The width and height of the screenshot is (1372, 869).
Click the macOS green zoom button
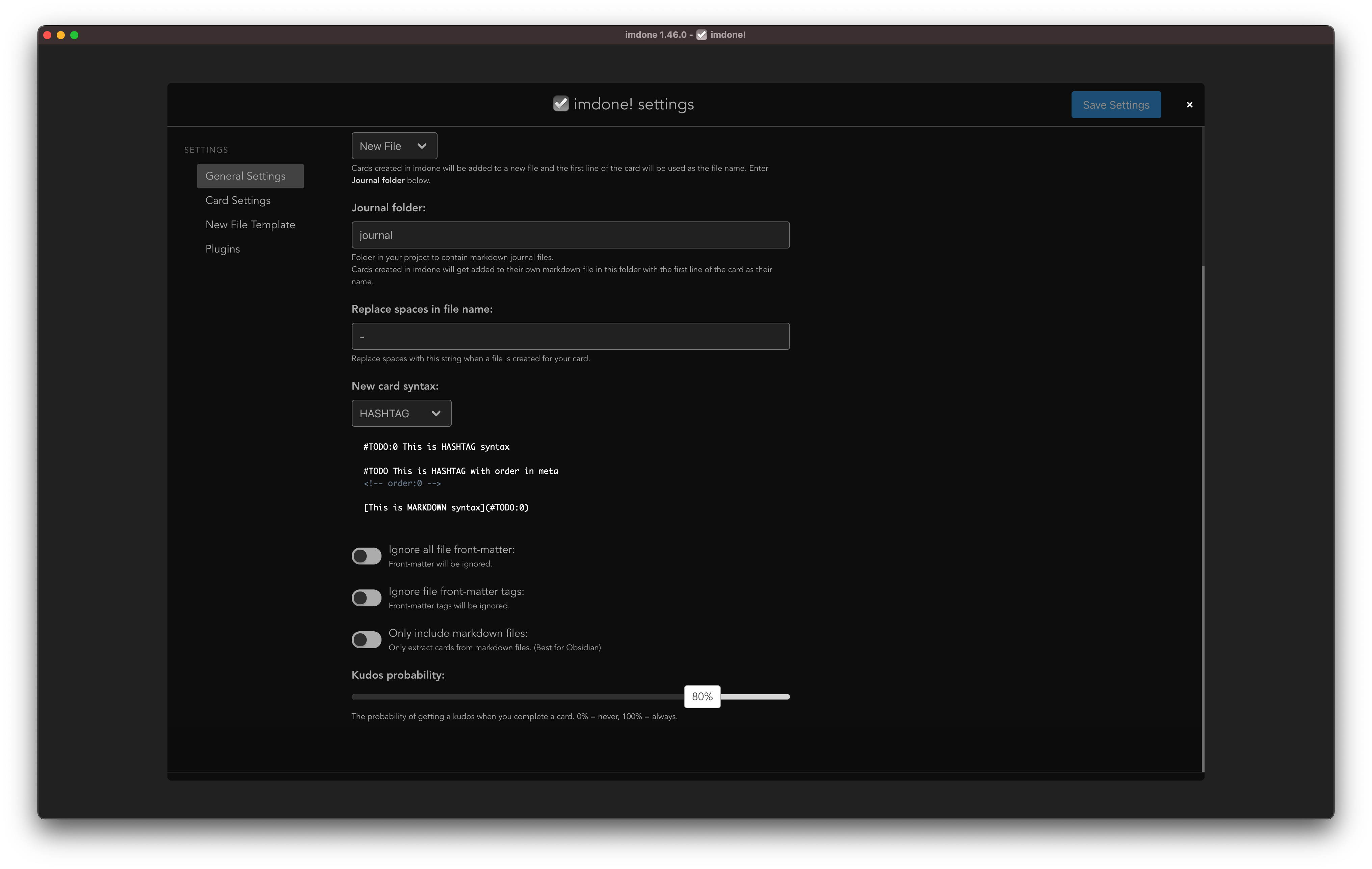click(x=74, y=35)
